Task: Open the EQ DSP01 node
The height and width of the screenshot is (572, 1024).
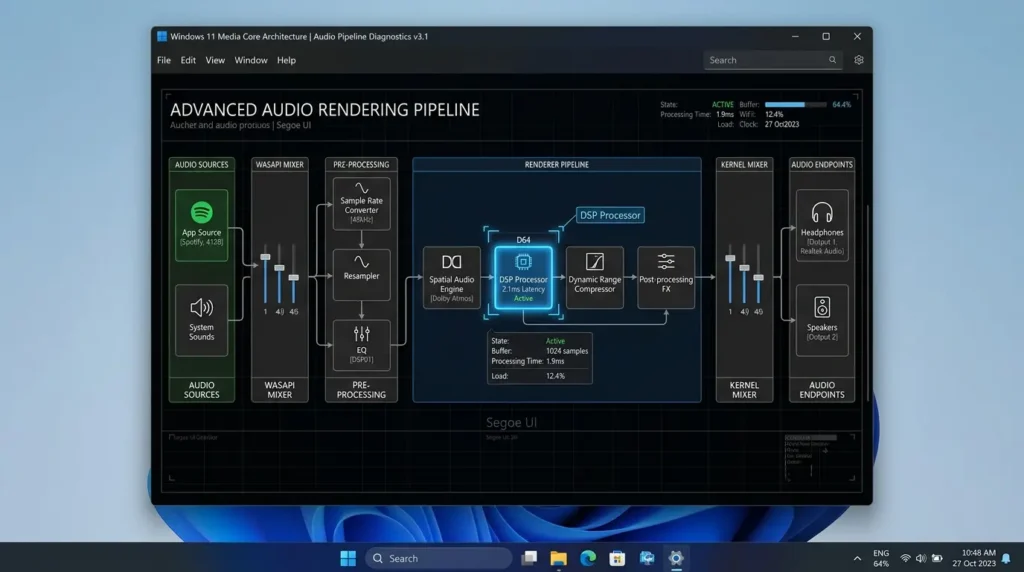Action: pos(361,345)
